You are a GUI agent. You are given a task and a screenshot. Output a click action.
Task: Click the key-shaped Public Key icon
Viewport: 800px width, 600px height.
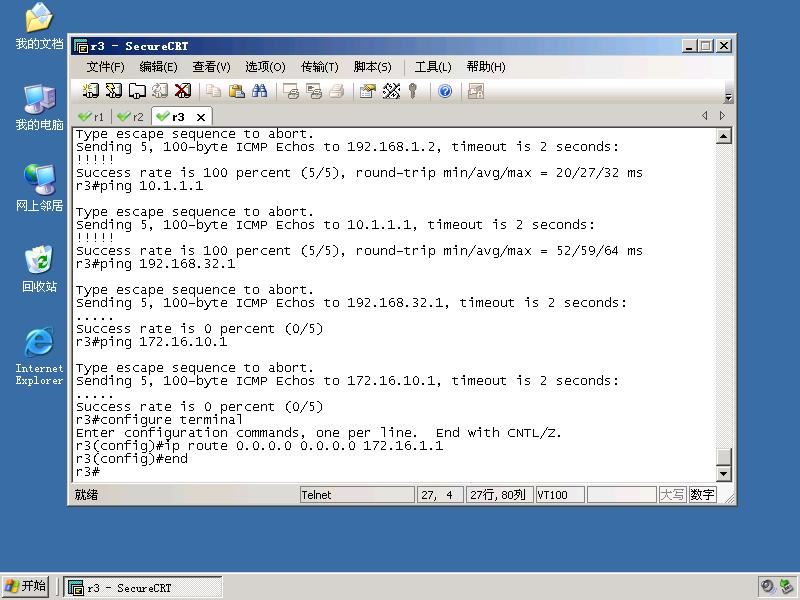[413, 91]
